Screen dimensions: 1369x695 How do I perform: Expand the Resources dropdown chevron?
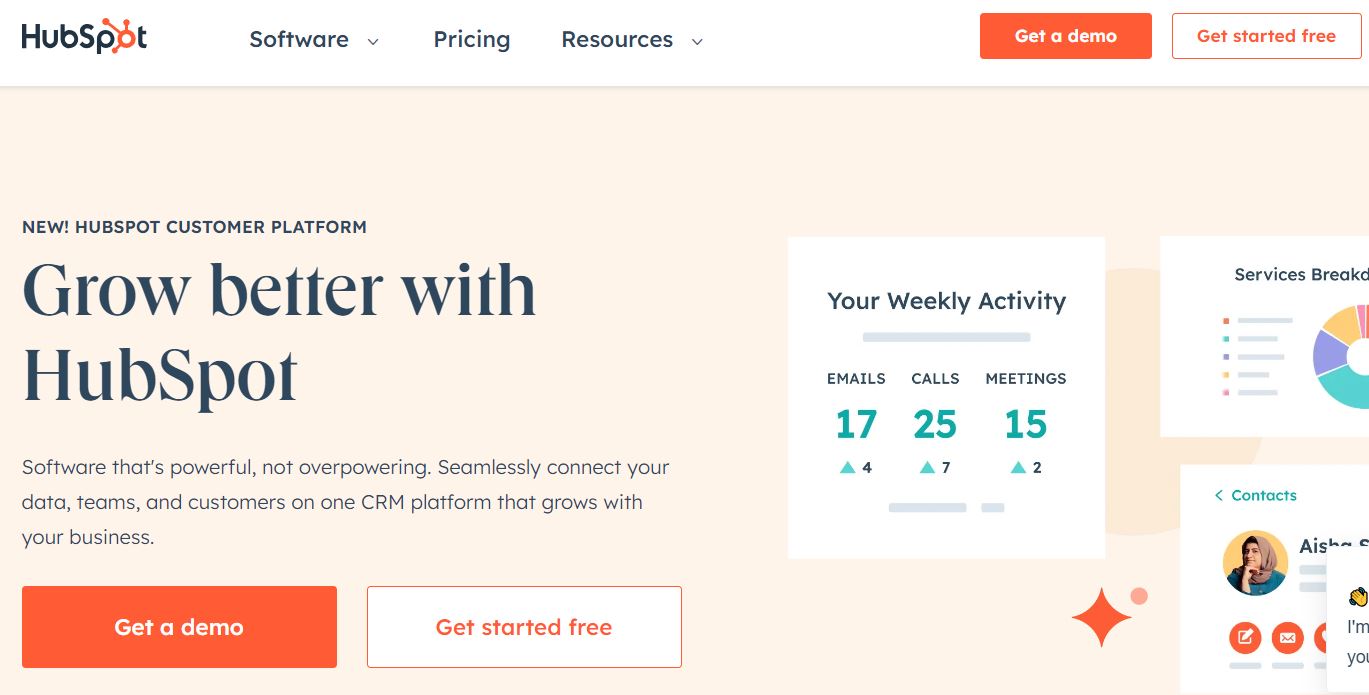(x=697, y=41)
